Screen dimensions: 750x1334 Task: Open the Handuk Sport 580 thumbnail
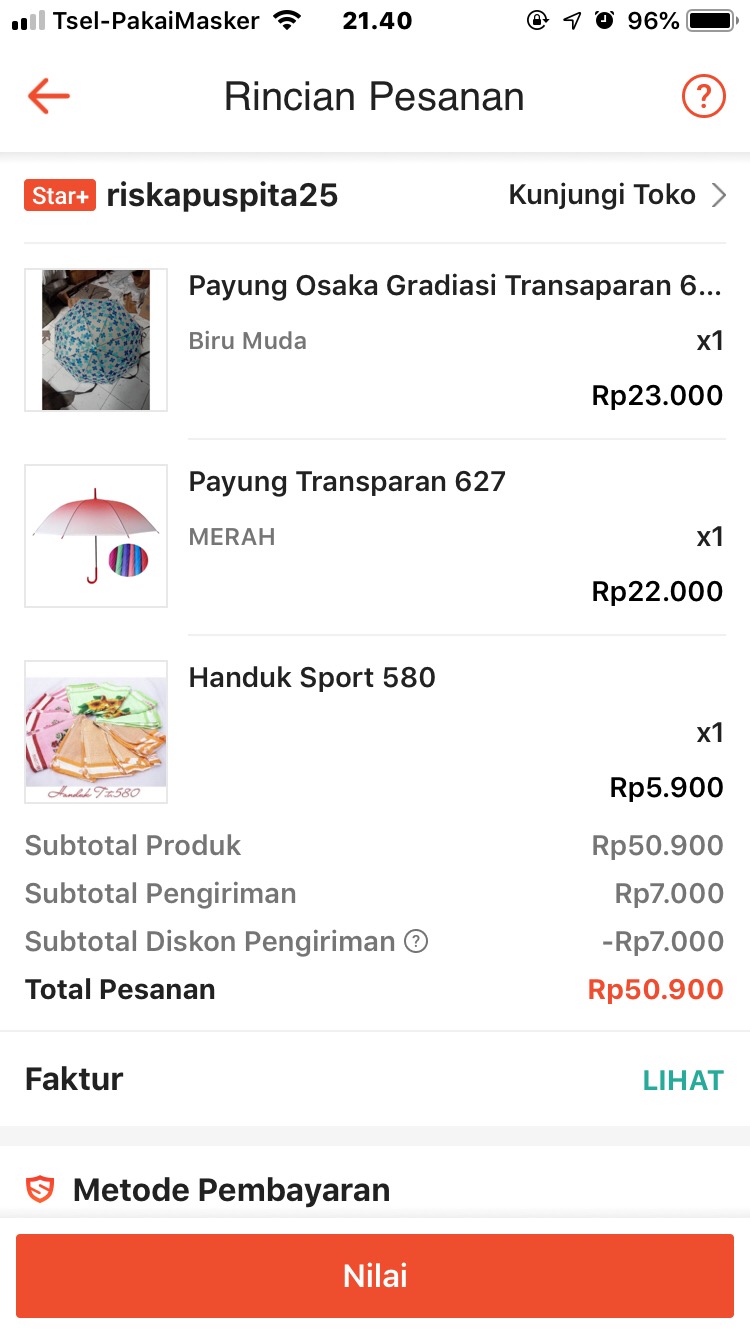(x=96, y=732)
